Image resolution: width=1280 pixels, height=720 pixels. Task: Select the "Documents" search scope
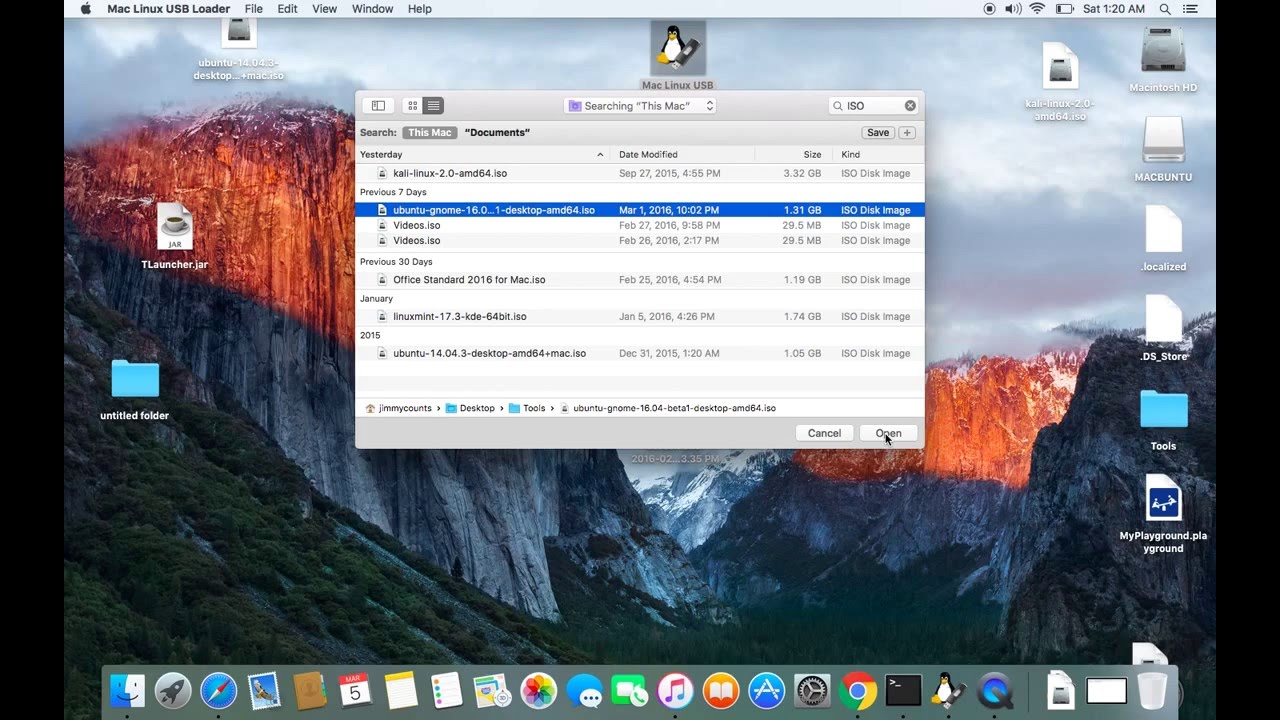coord(497,133)
